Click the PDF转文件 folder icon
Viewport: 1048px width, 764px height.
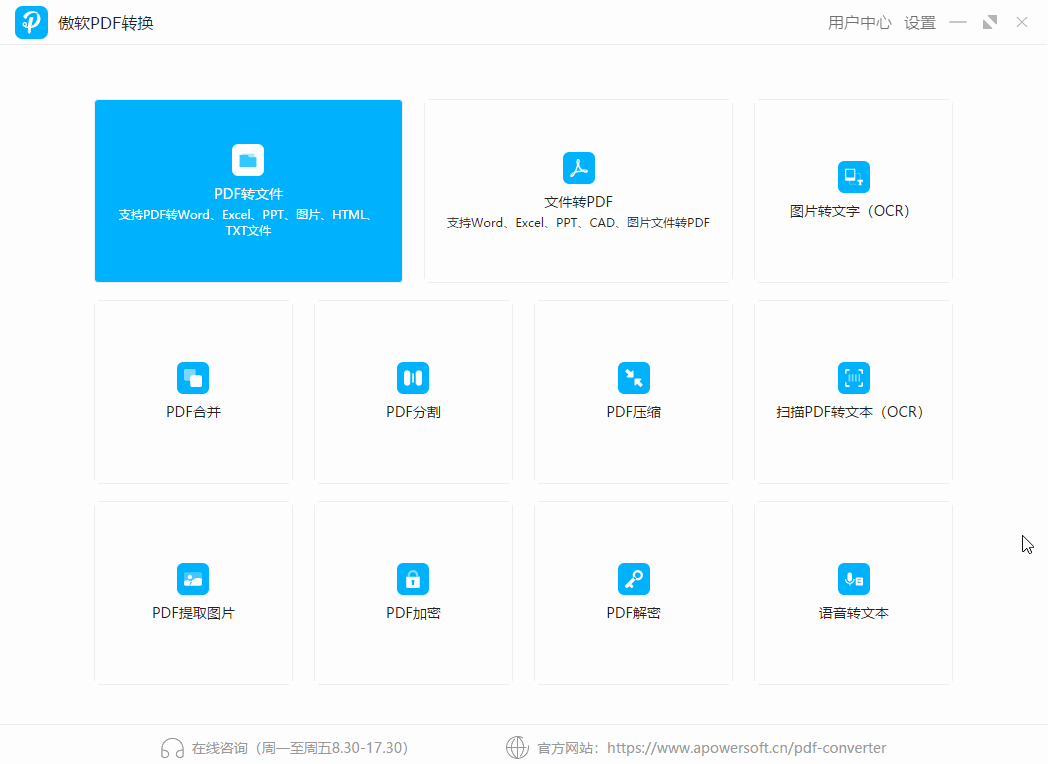tap(248, 160)
